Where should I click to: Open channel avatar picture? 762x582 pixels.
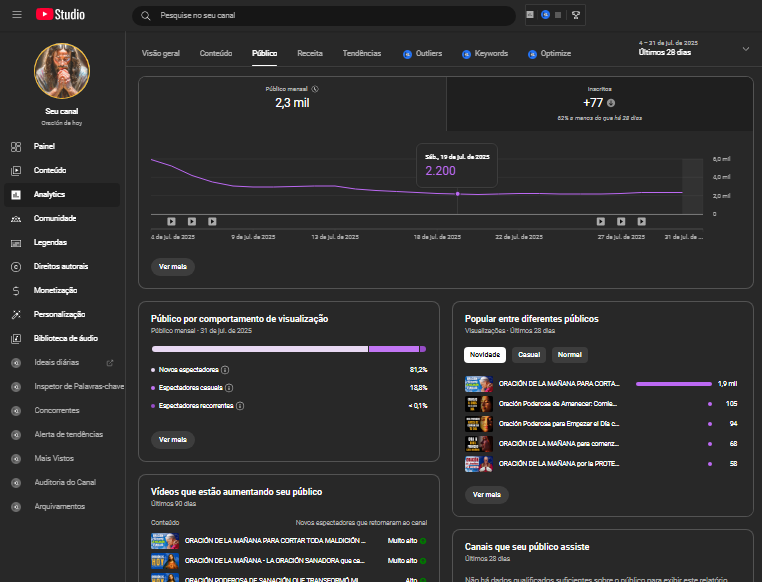[62, 71]
